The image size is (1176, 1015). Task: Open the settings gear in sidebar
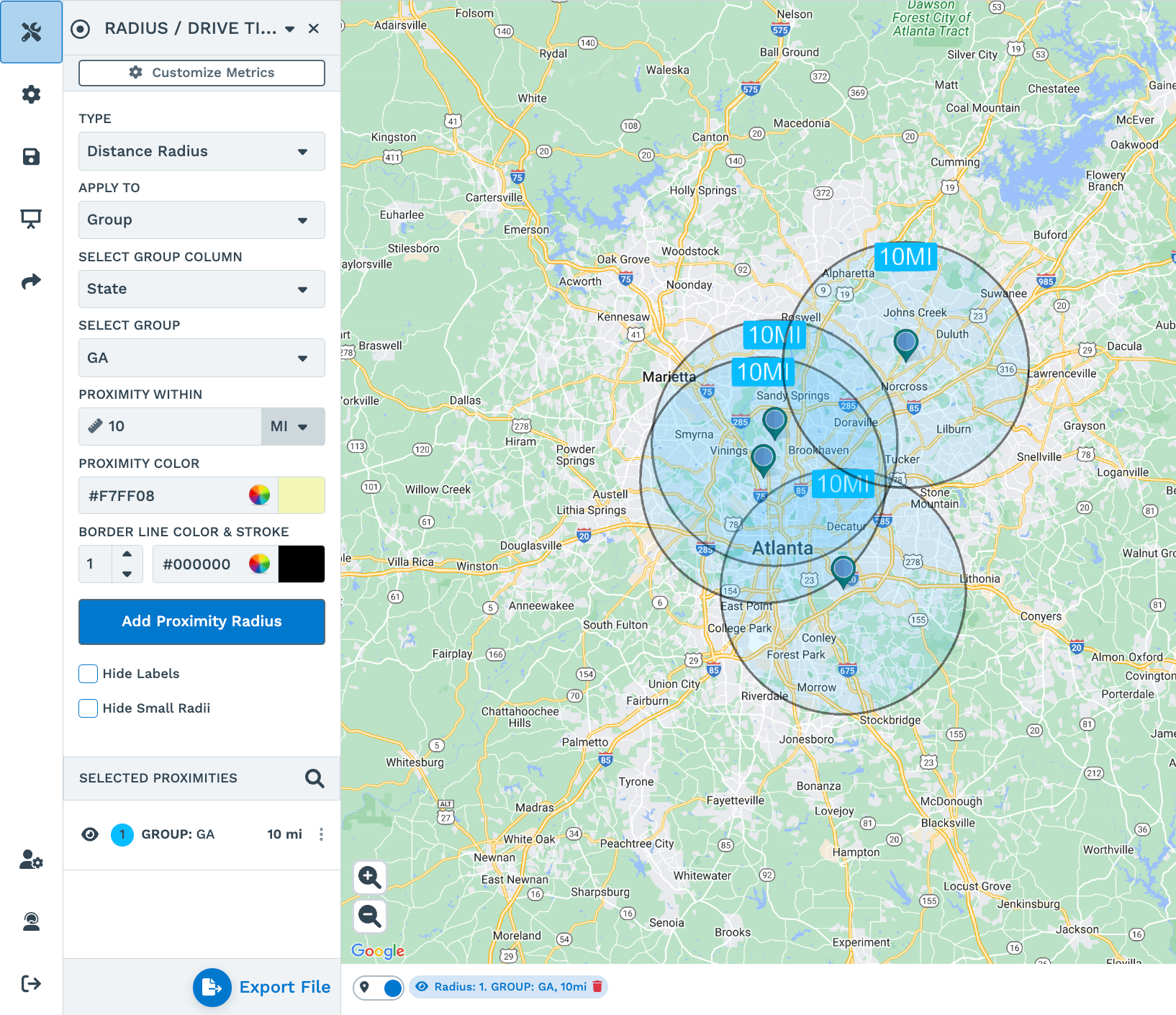pos(31,94)
